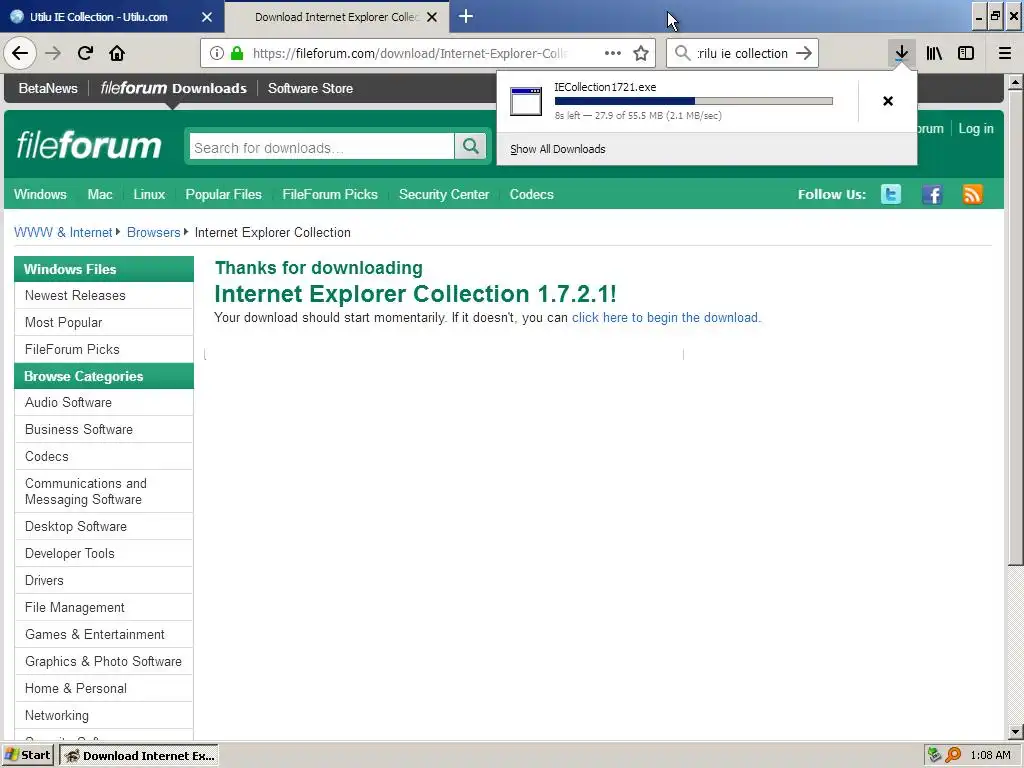The width and height of the screenshot is (1024, 768).
Task: Open the Mac navigation menu item
Action: point(100,194)
